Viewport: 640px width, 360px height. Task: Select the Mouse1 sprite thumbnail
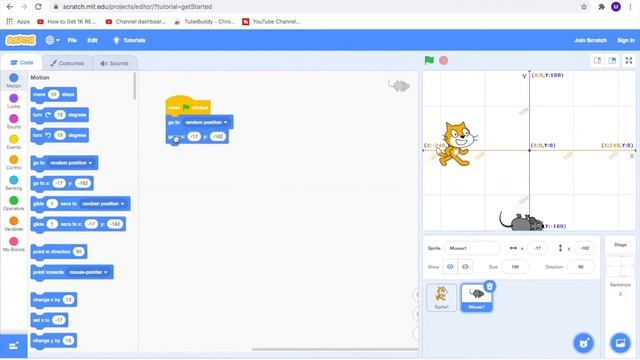(476, 298)
